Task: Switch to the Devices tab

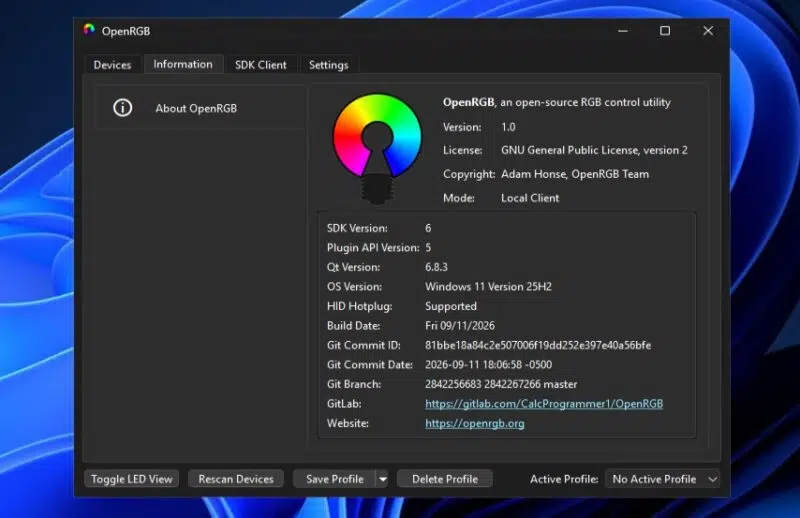Action: 112,65
